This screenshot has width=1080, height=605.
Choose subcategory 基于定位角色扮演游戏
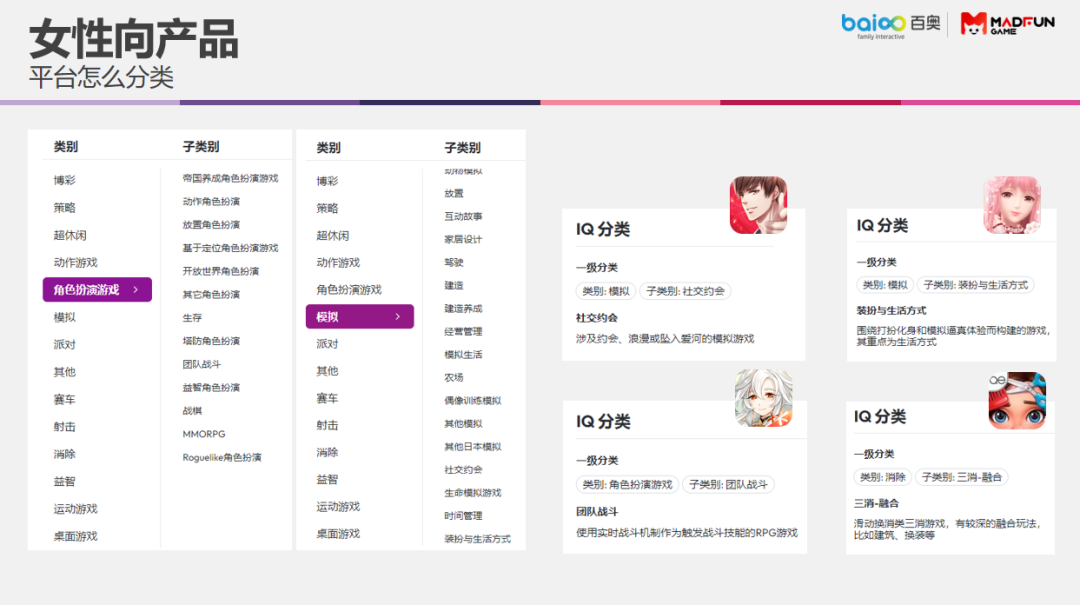point(230,248)
